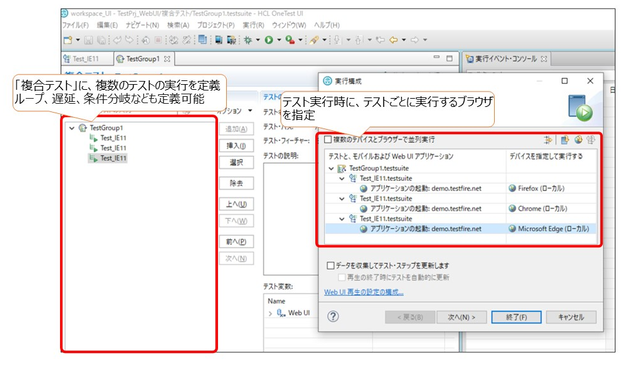Click the New wizard toolbar icon

coord(68,40)
